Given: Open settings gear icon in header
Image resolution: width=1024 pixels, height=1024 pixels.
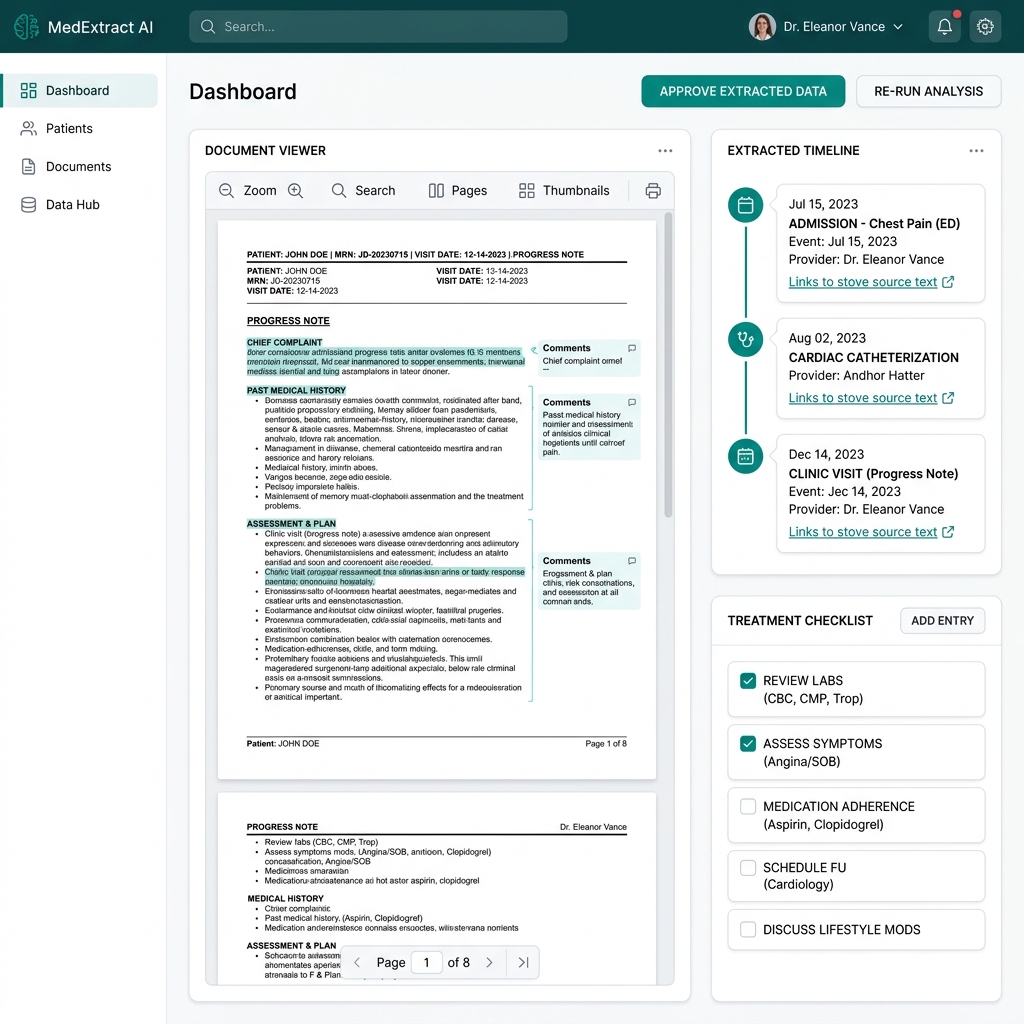Looking at the screenshot, I should click(985, 27).
